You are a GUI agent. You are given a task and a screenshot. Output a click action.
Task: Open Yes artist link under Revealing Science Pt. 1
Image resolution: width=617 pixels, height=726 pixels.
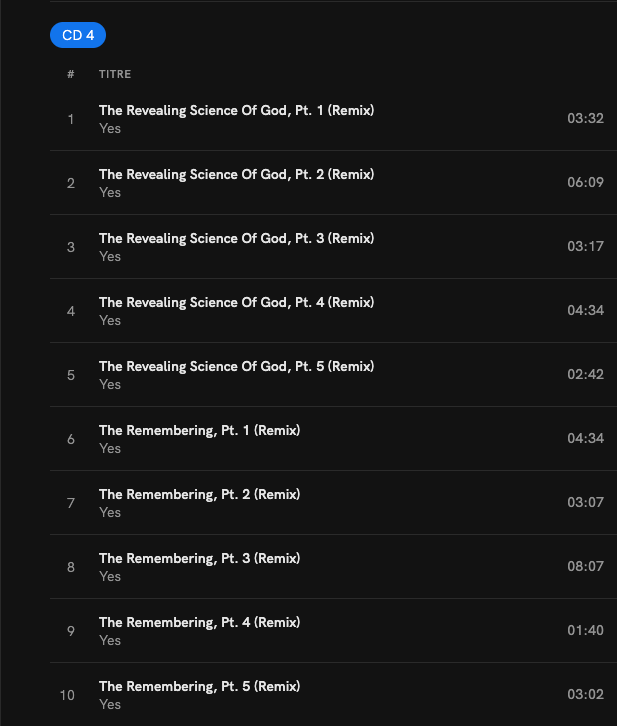(110, 128)
